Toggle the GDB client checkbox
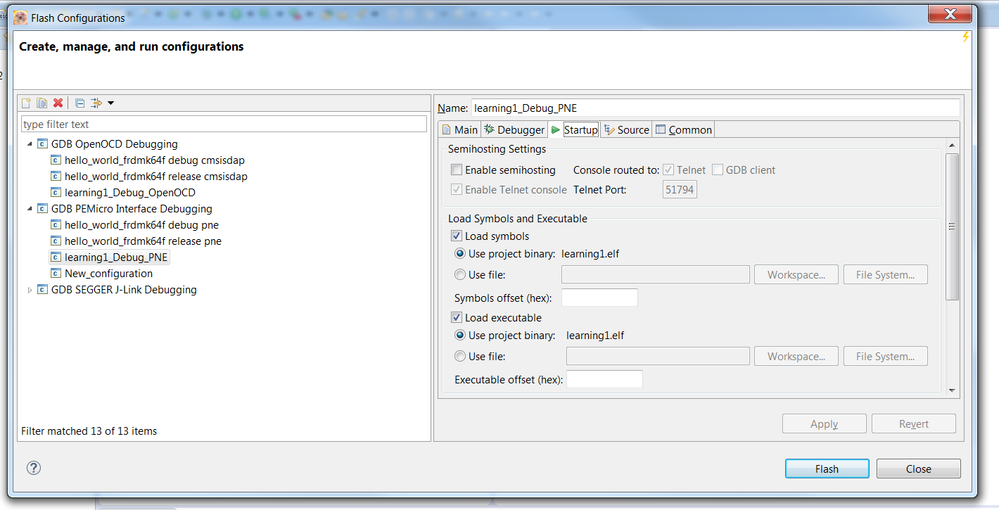Viewport: 999px width, 510px height. pos(717,170)
